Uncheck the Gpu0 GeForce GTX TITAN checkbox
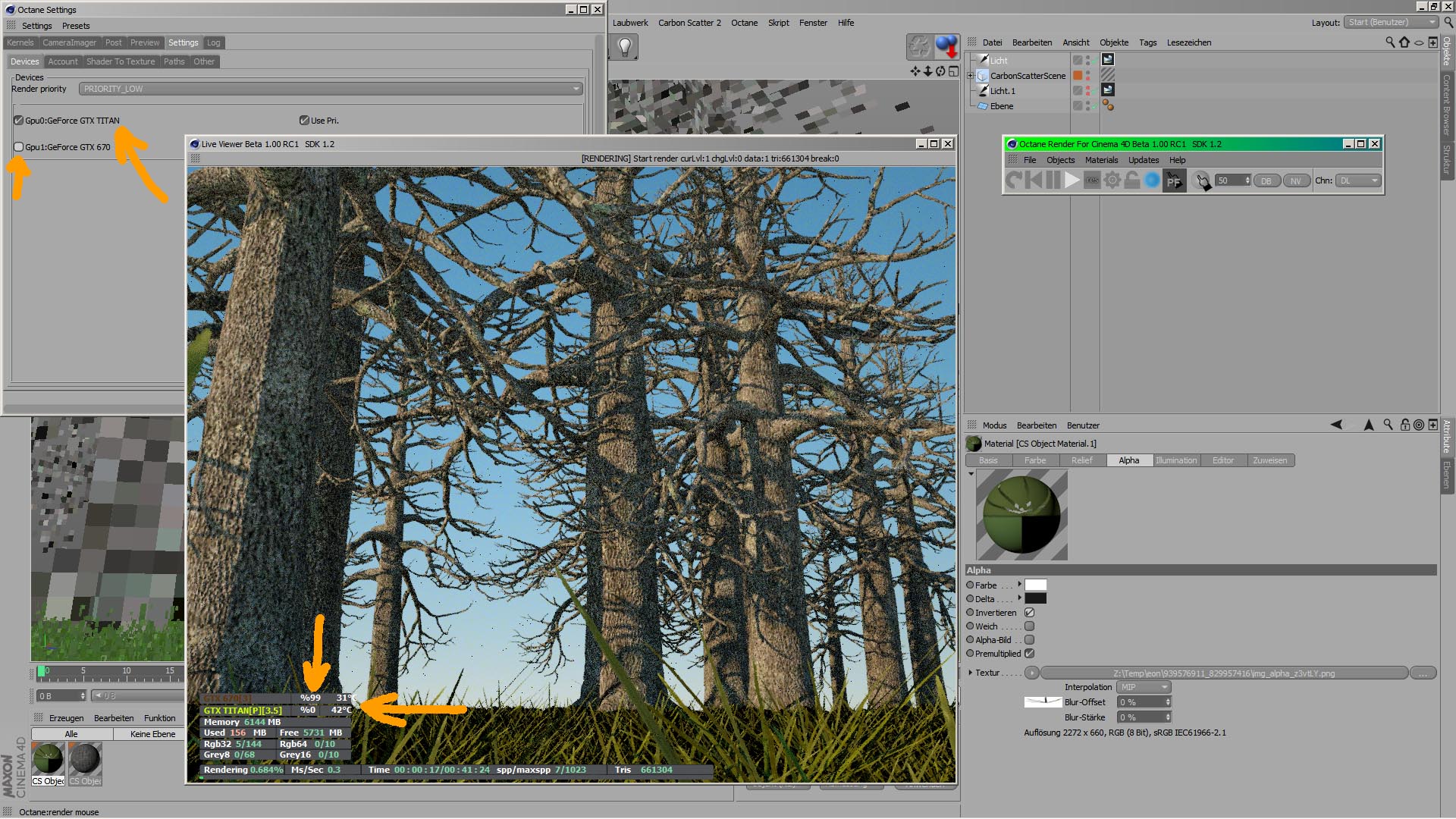 tap(19, 121)
